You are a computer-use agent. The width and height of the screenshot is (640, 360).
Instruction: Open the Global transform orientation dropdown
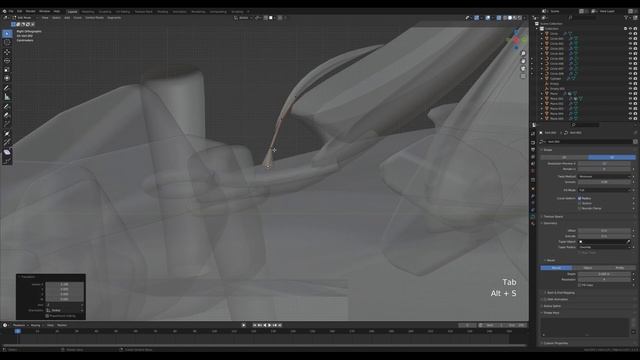243,18
